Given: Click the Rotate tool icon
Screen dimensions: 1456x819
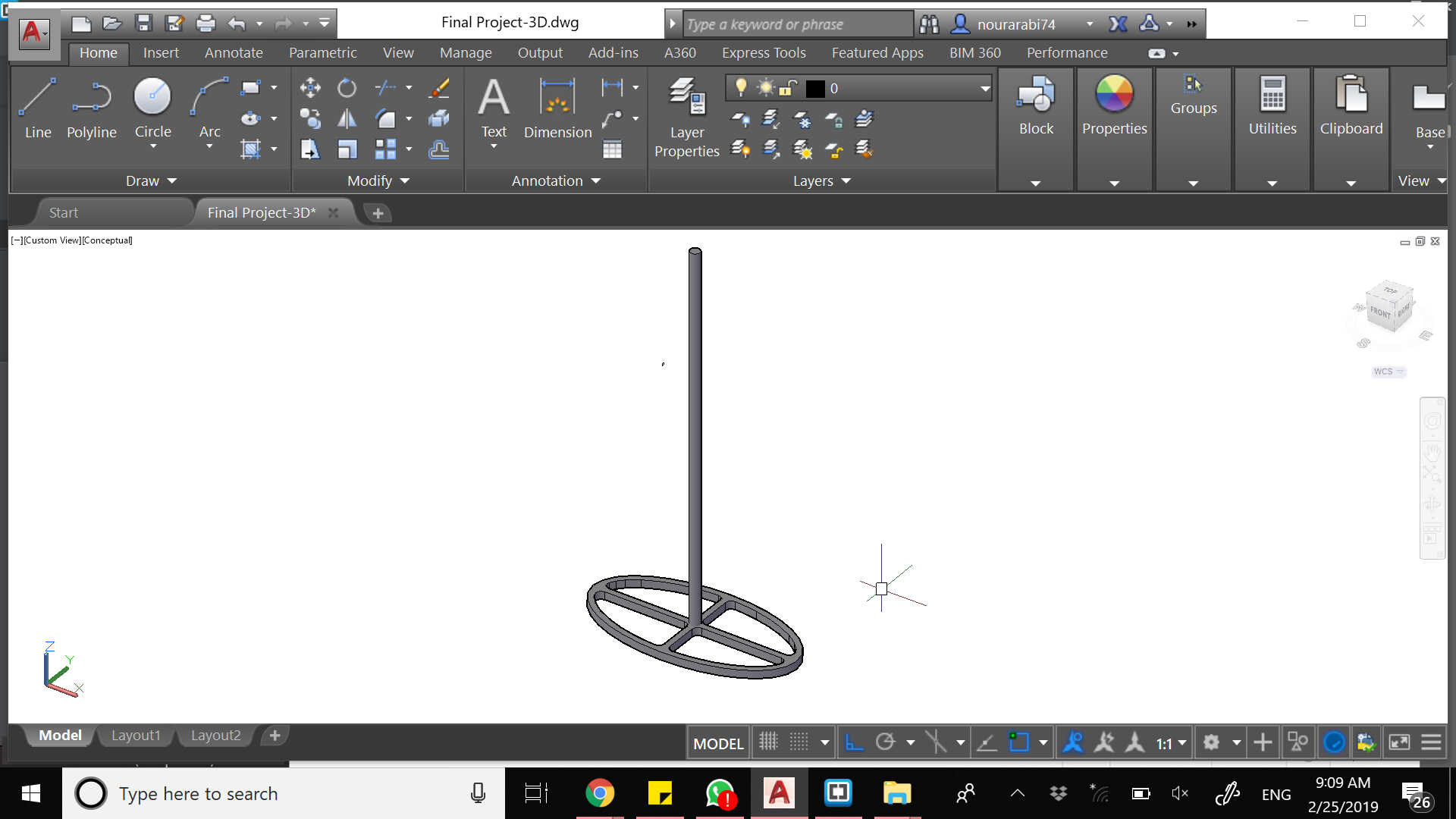Looking at the screenshot, I should tap(347, 88).
